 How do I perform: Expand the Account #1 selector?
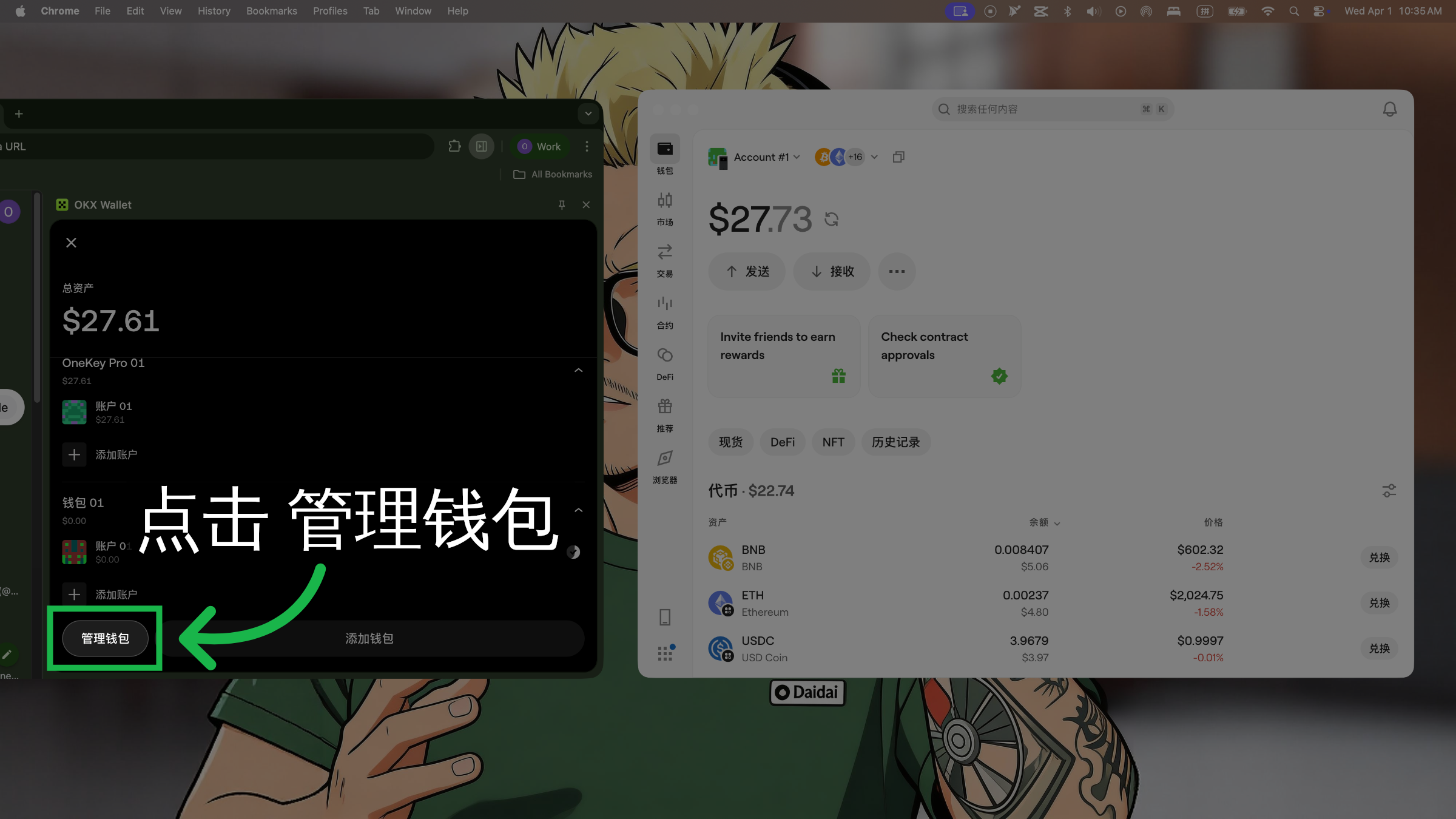click(x=754, y=157)
